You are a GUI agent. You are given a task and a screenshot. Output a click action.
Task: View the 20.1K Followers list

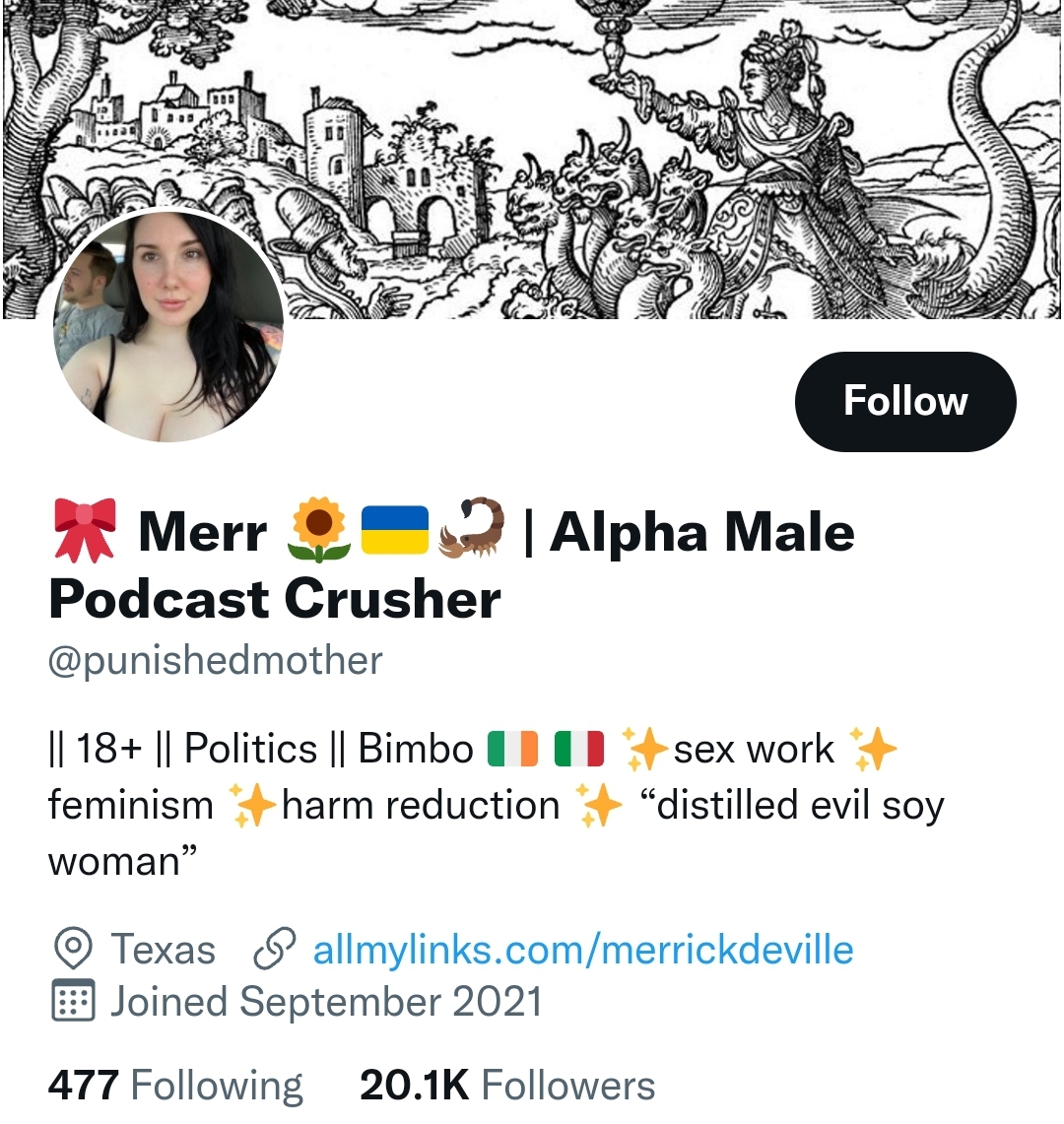click(x=507, y=1086)
